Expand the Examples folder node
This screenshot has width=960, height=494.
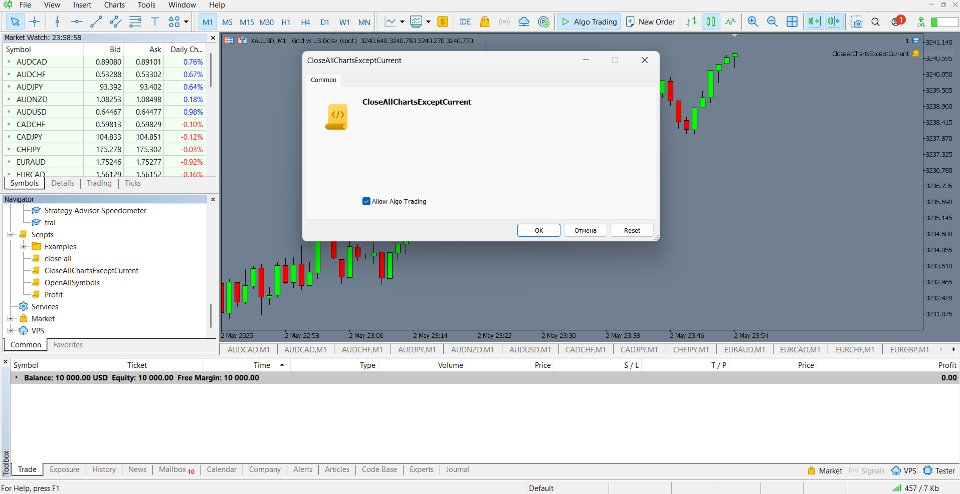click(x=23, y=246)
